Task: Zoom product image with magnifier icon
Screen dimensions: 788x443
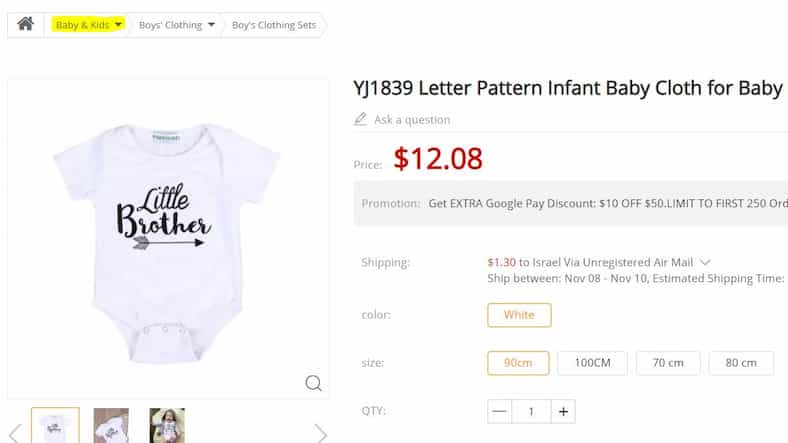Action: pos(313,383)
